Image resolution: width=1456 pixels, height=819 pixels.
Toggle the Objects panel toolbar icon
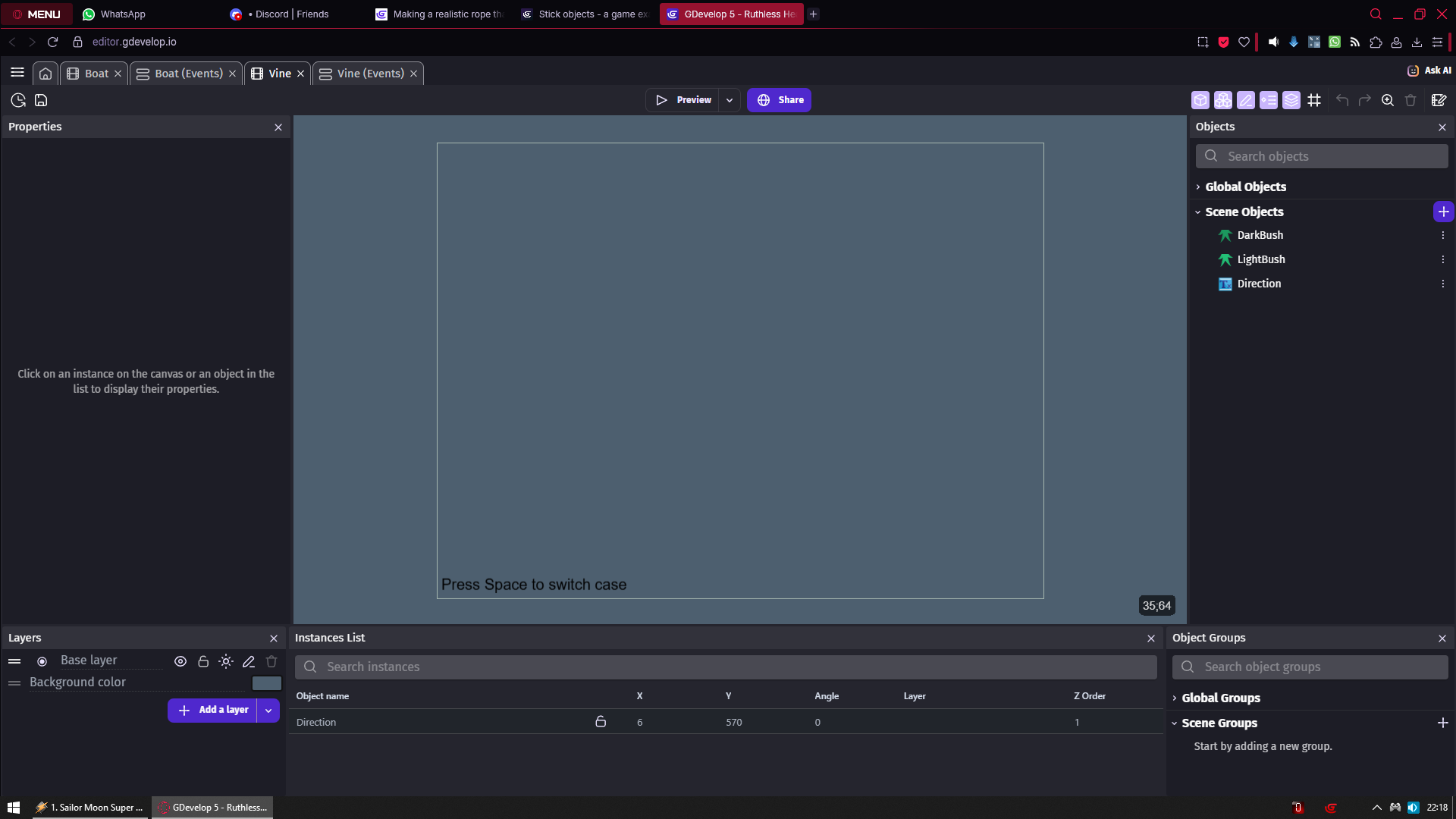[x=1200, y=100]
